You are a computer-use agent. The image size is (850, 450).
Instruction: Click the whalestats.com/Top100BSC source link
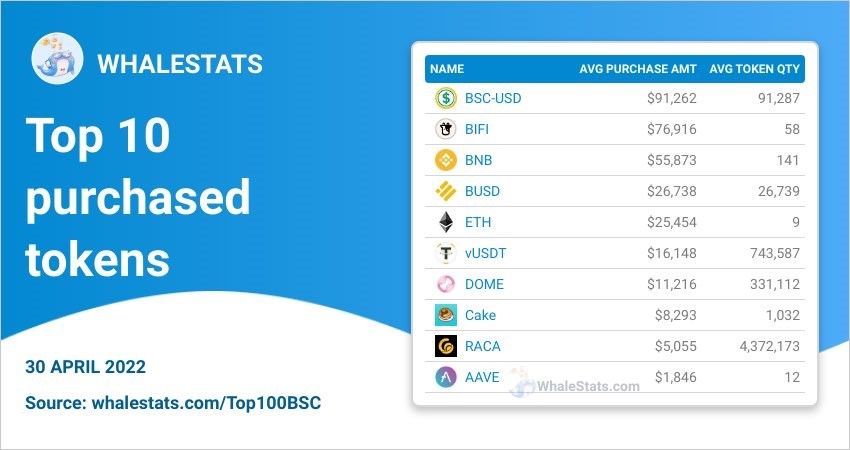click(x=207, y=403)
